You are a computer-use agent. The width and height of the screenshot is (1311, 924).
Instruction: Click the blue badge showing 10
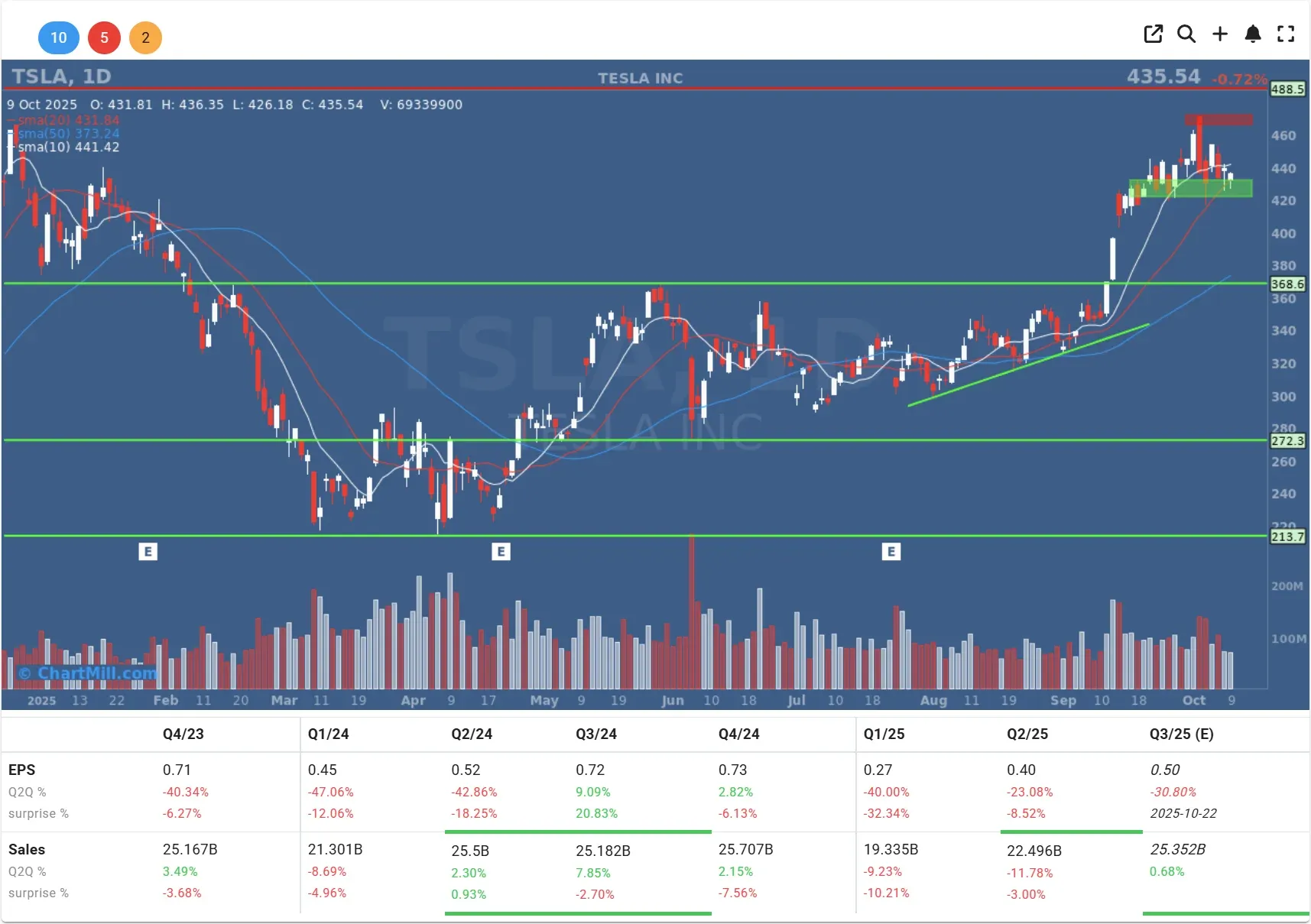click(x=59, y=37)
